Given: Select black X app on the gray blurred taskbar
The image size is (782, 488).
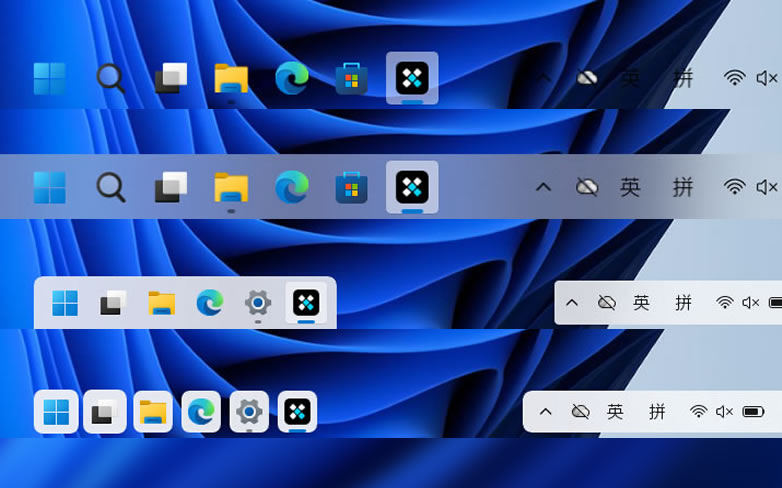Looking at the screenshot, I should tap(412, 187).
